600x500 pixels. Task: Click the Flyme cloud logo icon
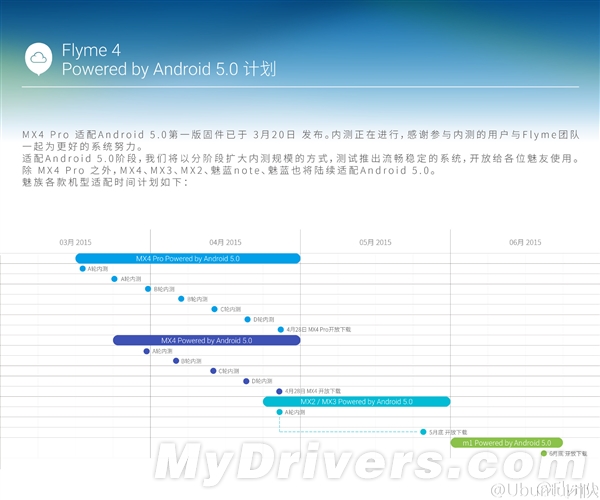(38, 57)
